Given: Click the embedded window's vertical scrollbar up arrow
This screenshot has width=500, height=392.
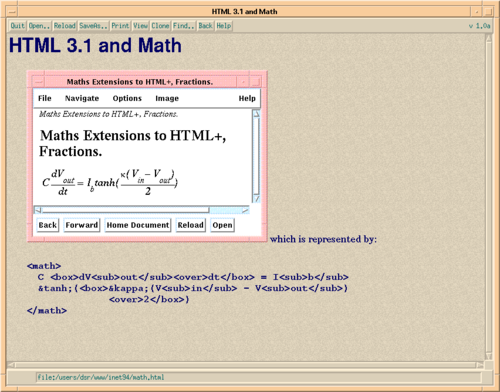Looking at the screenshot, I should 256,114.
